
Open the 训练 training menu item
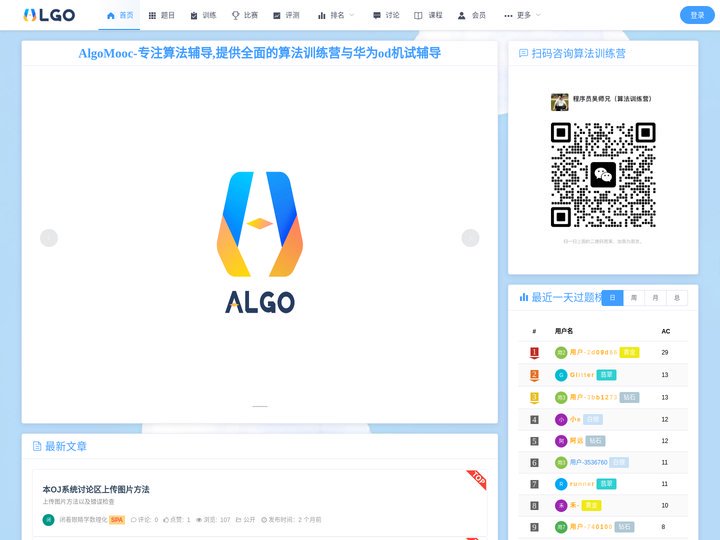[203, 15]
